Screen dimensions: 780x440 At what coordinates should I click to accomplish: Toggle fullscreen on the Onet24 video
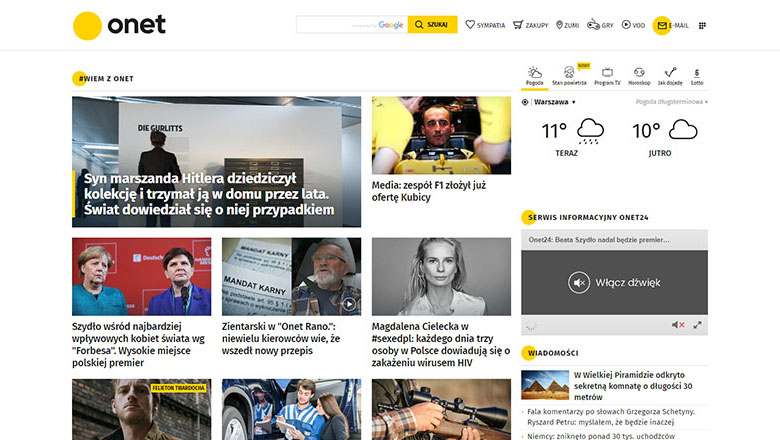pos(697,325)
